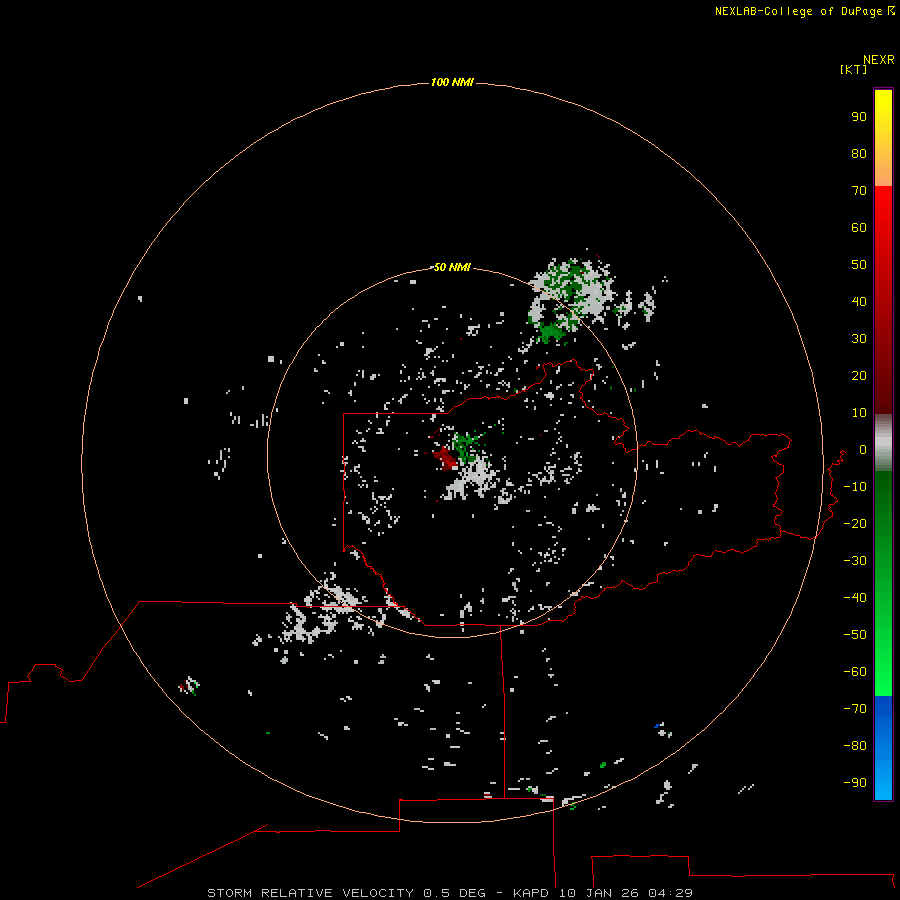Image resolution: width=900 pixels, height=900 pixels.
Task: Click the 40 value on velocity scale
Action: 859,301
